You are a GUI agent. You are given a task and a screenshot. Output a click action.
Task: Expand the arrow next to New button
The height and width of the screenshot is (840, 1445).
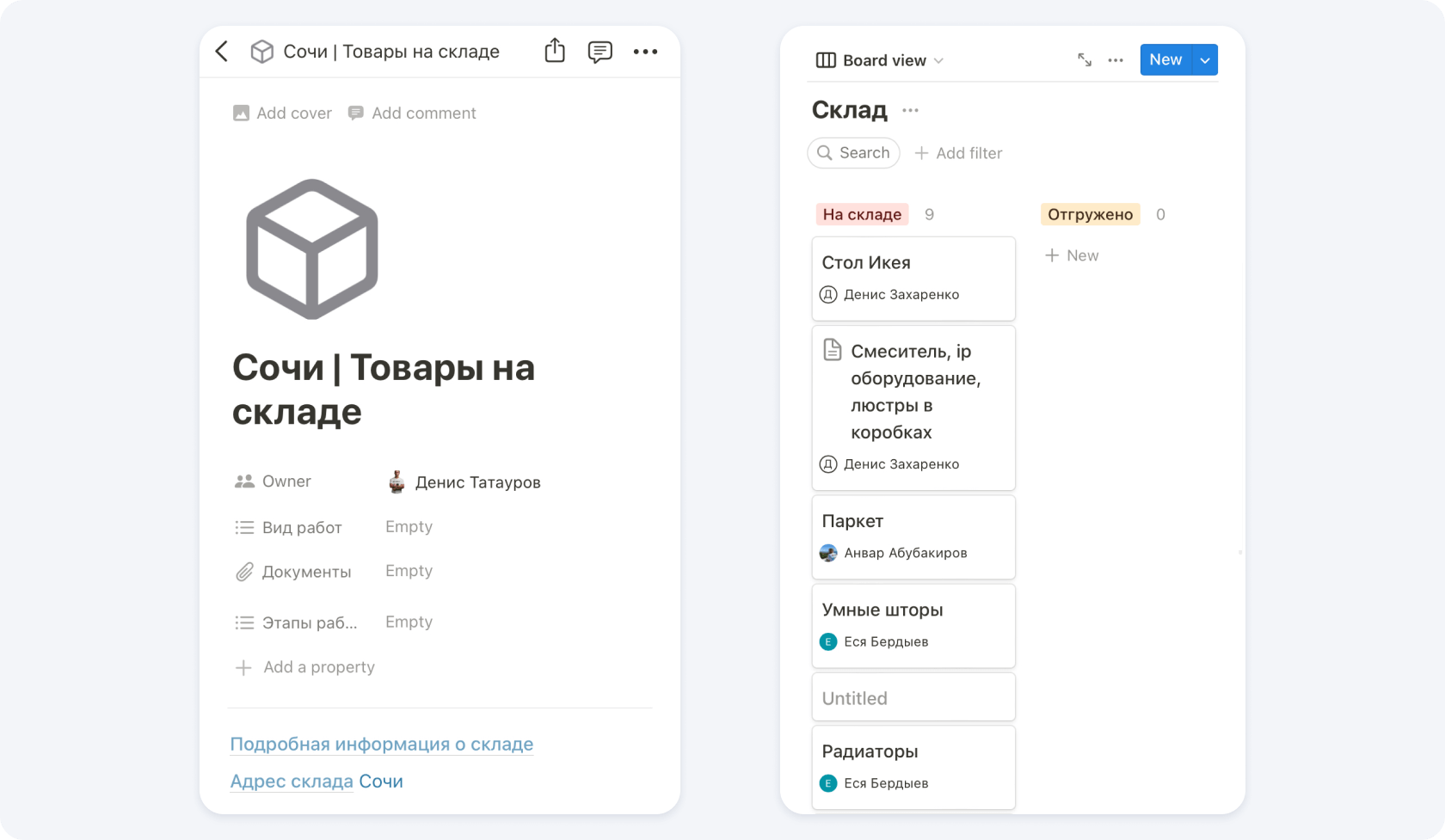point(1205,60)
